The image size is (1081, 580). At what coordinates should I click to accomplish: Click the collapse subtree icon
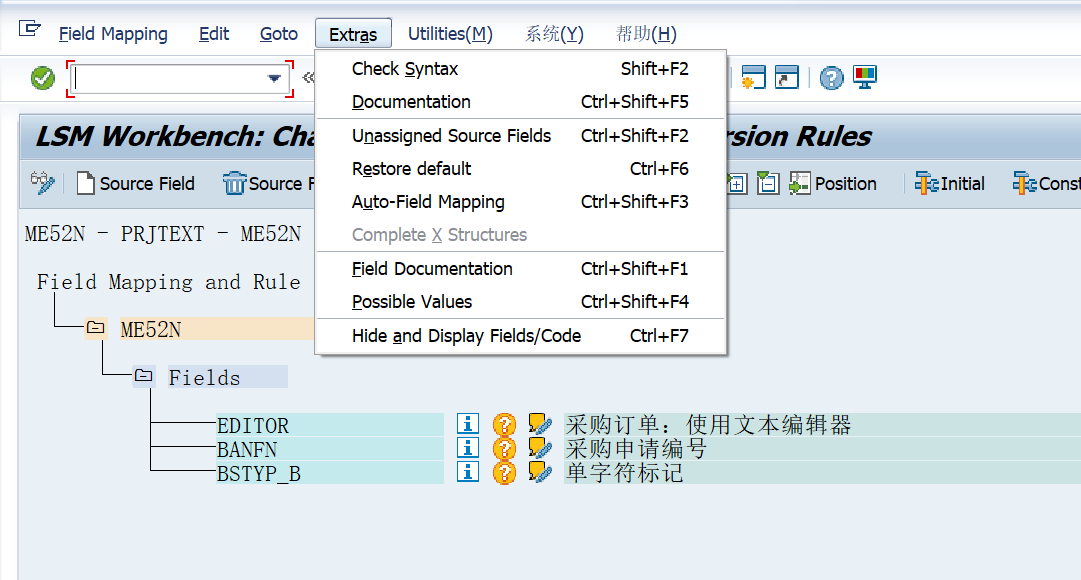[768, 183]
